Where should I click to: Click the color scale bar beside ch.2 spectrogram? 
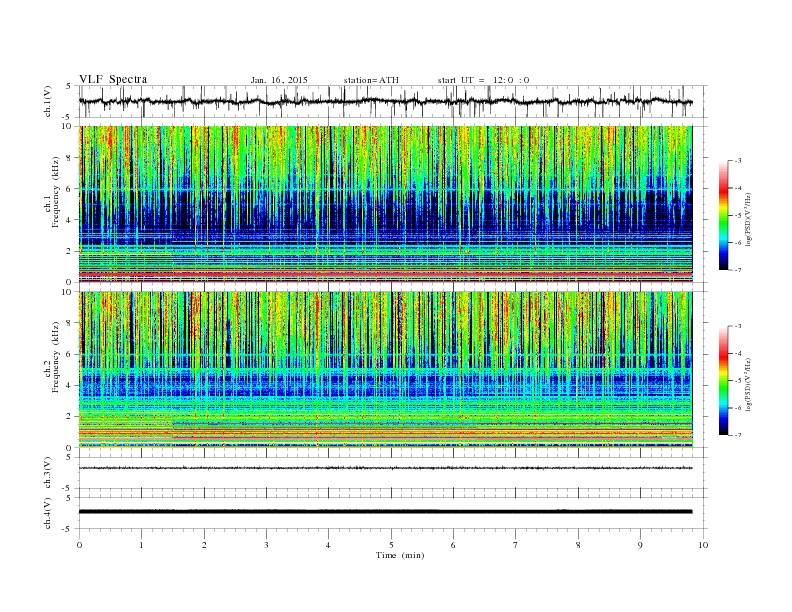pyautogui.click(x=723, y=380)
